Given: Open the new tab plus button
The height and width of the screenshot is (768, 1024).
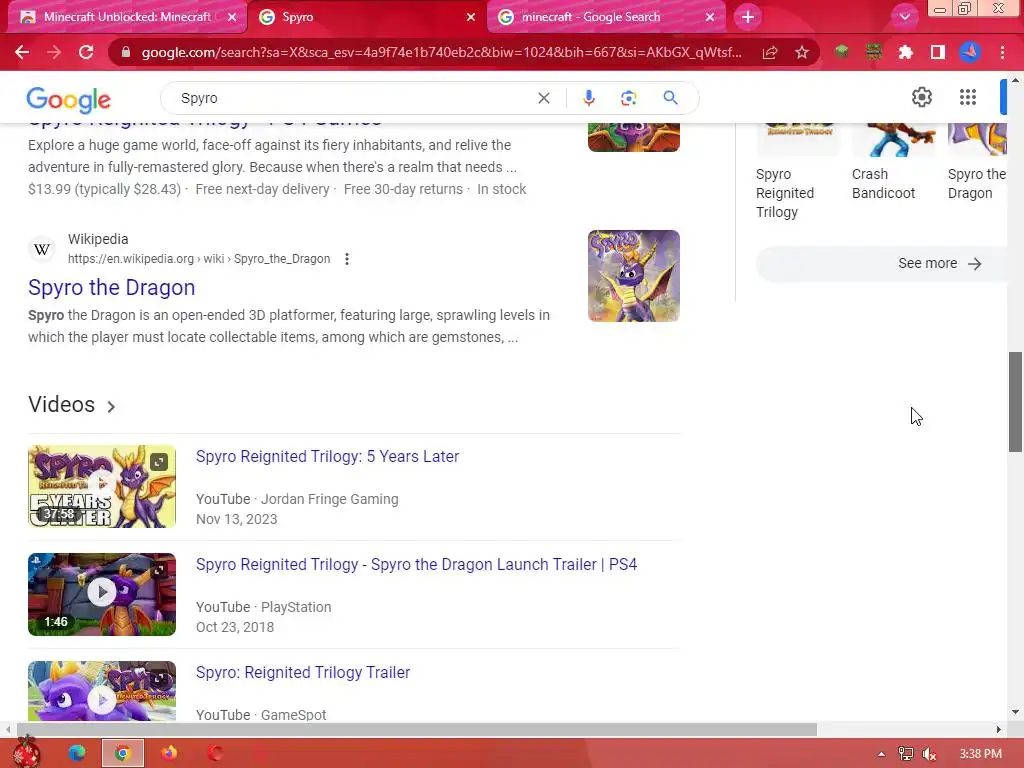Looking at the screenshot, I should coord(748,17).
